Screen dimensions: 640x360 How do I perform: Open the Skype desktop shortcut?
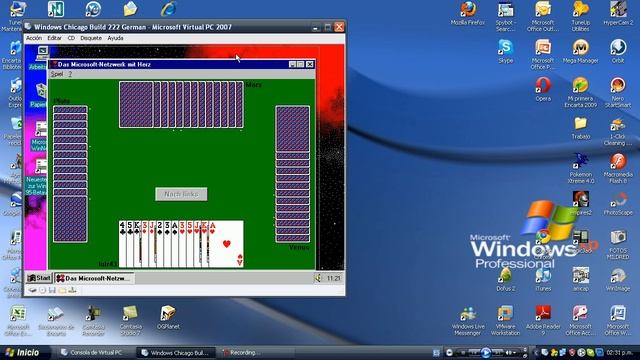click(x=505, y=51)
